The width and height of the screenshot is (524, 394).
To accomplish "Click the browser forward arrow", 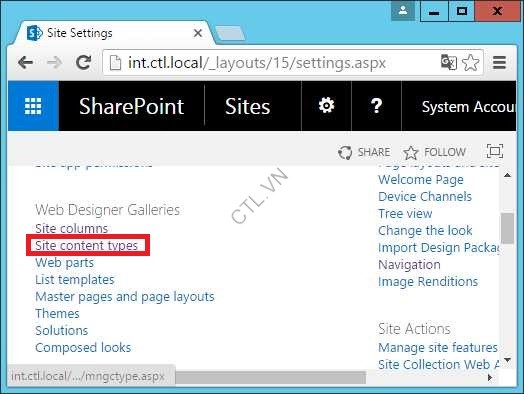I will tap(54, 62).
